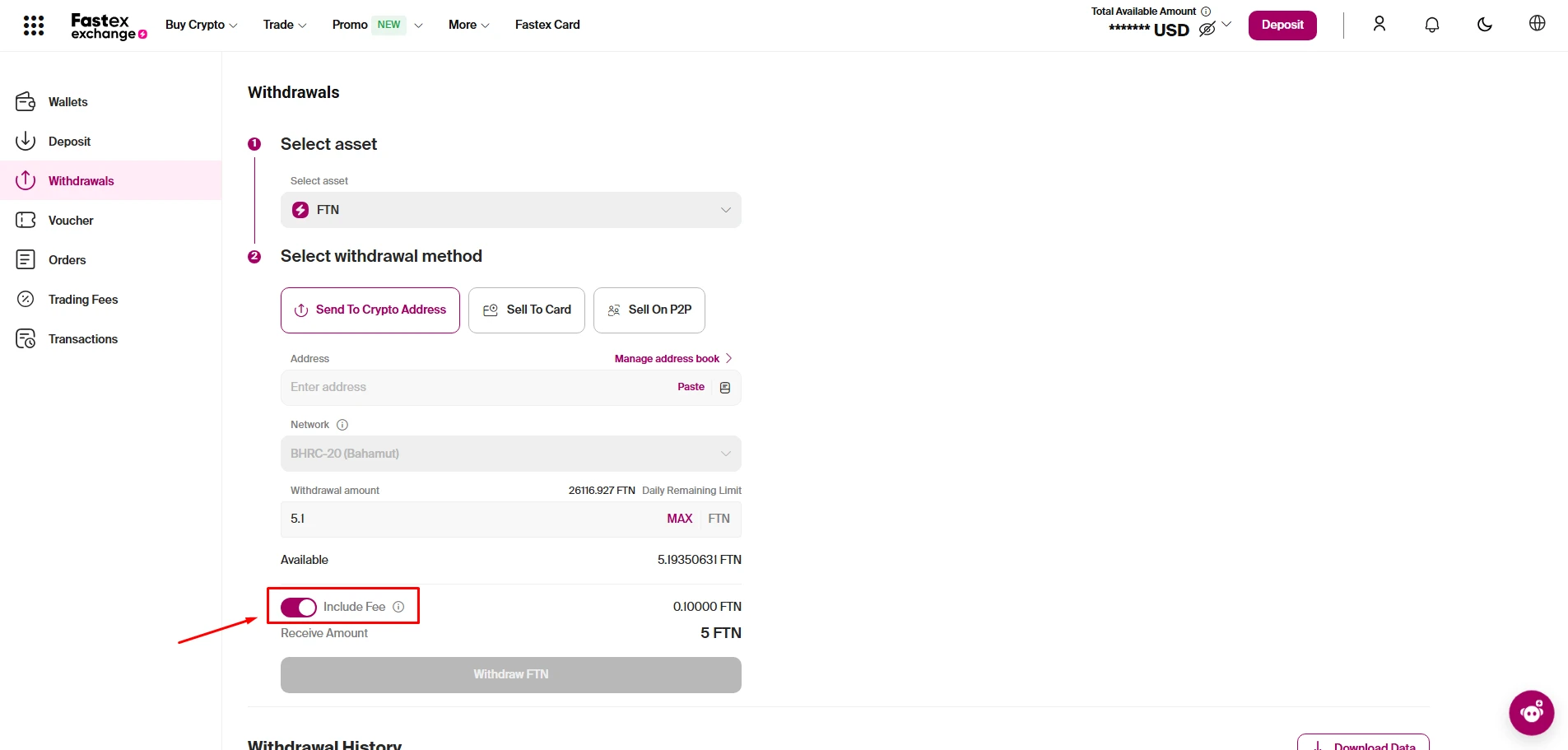Open address book icon in address field
The height and width of the screenshot is (750, 1568).
[x=725, y=388]
